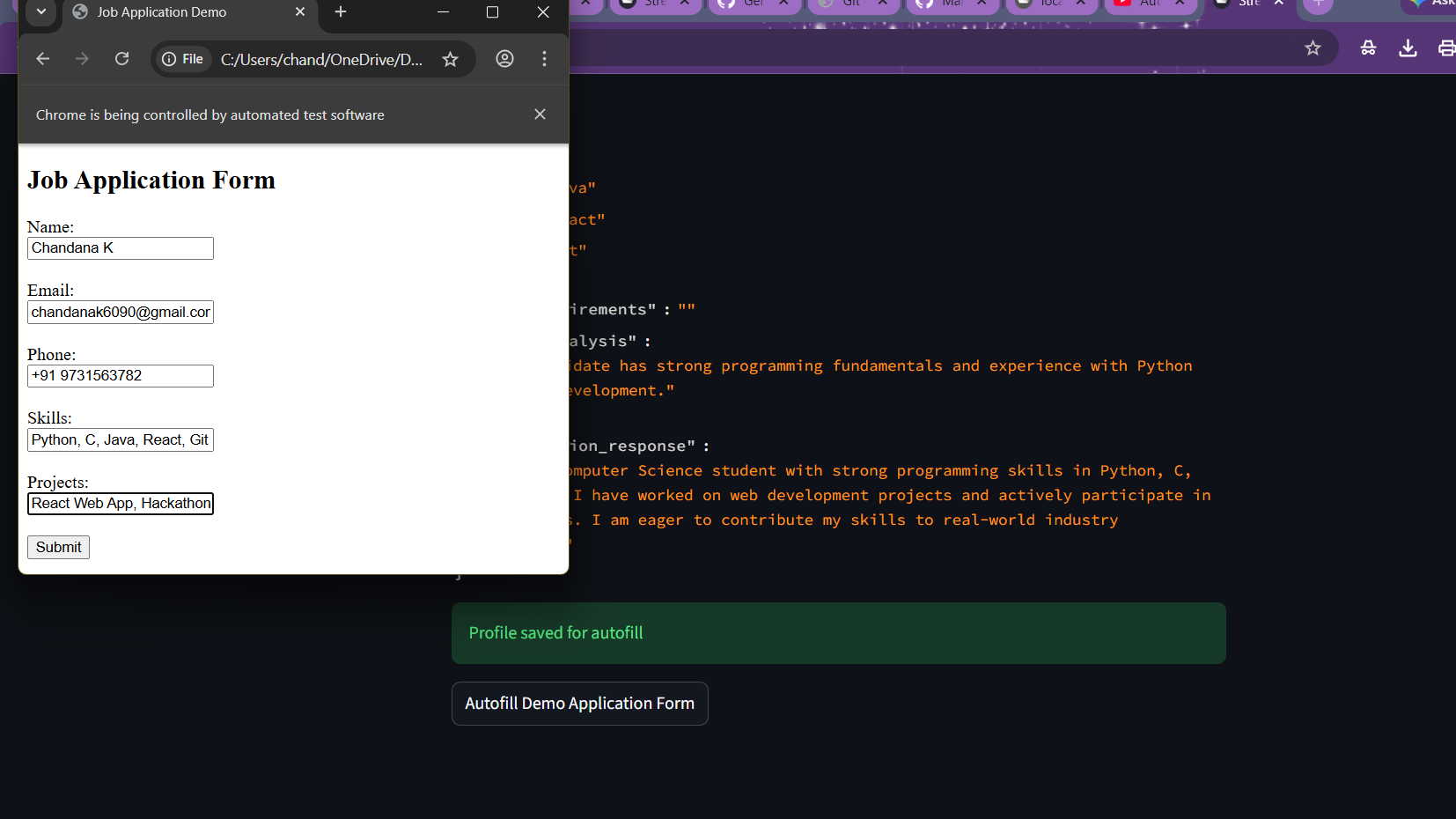This screenshot has width=1456, height=819.
Task: Minimize the front Chrome window
Action: [x=443, y=12]
